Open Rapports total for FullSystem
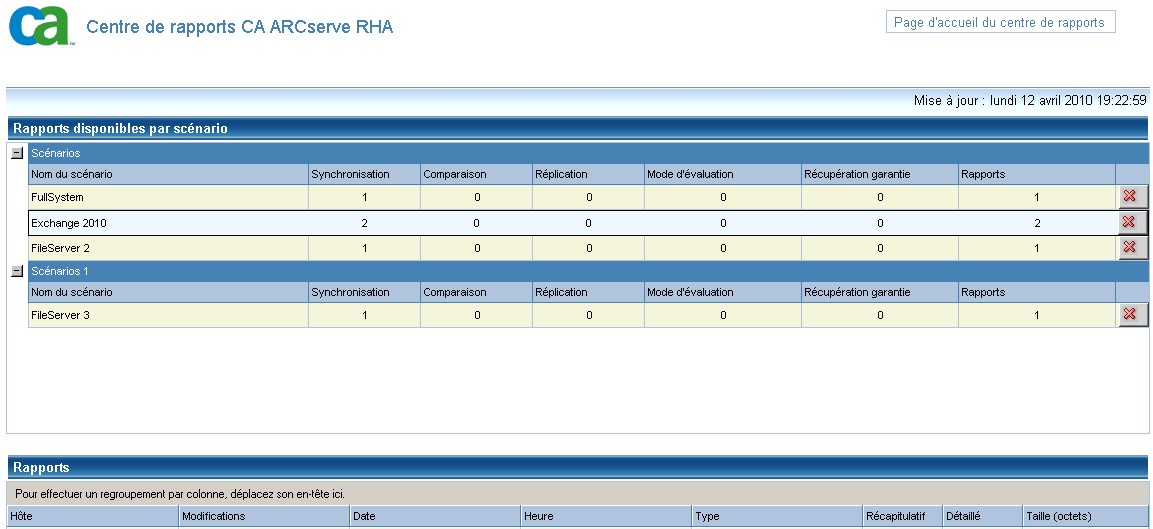Screen dimensions: 1153x529 (1037, 197)
